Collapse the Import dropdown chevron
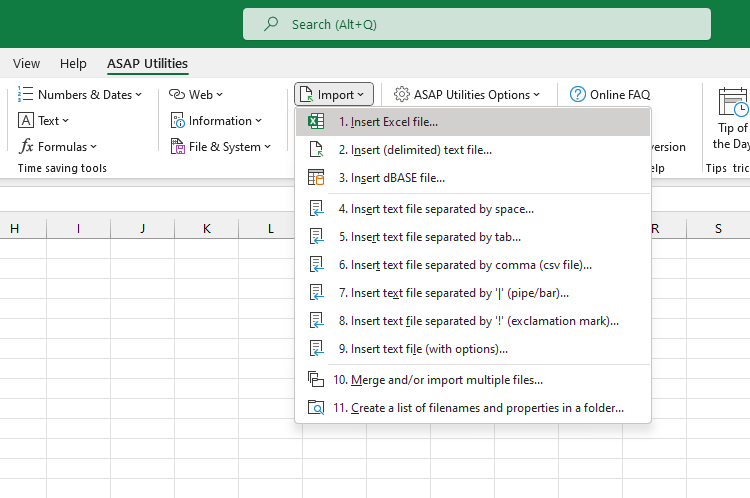The width and height of the screenshot is (750, 498). (361, 95)
